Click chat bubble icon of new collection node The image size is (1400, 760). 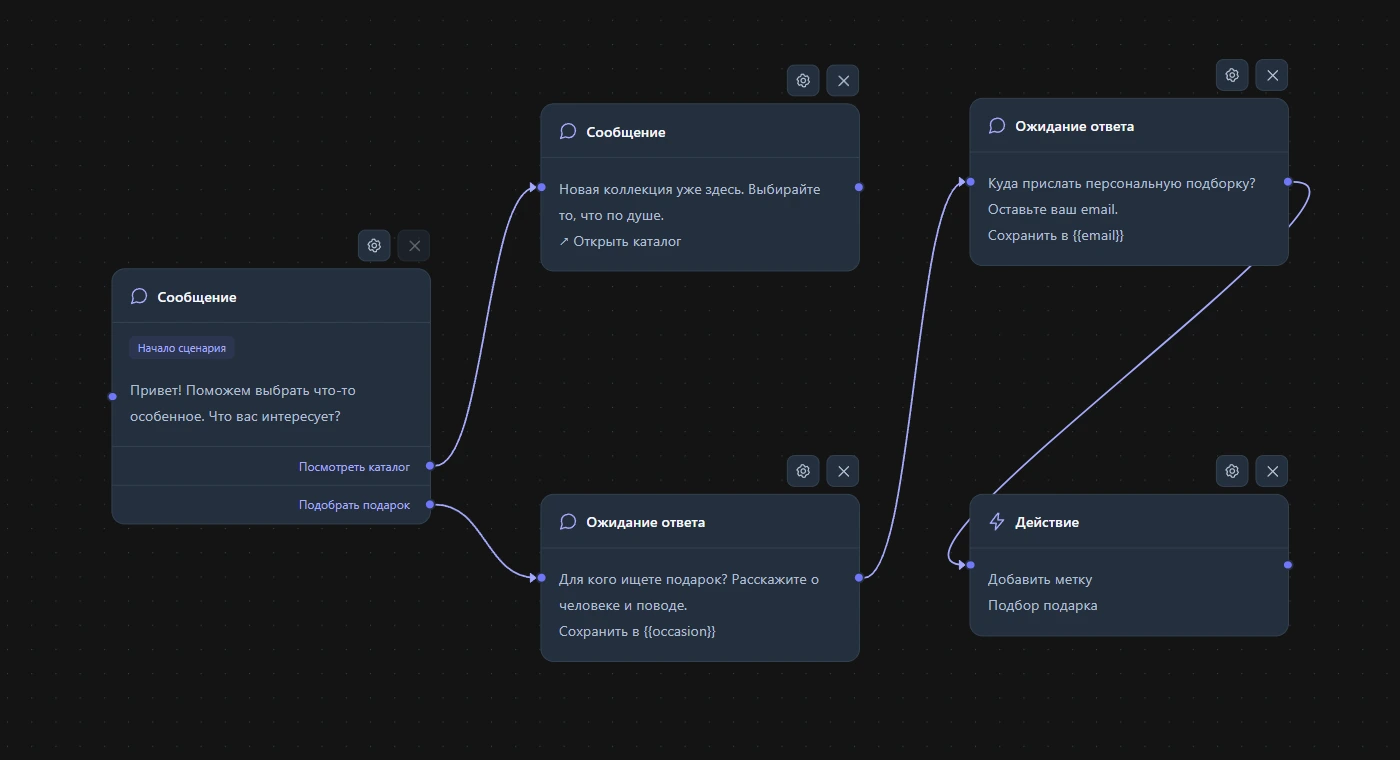(x=568, y=132)
